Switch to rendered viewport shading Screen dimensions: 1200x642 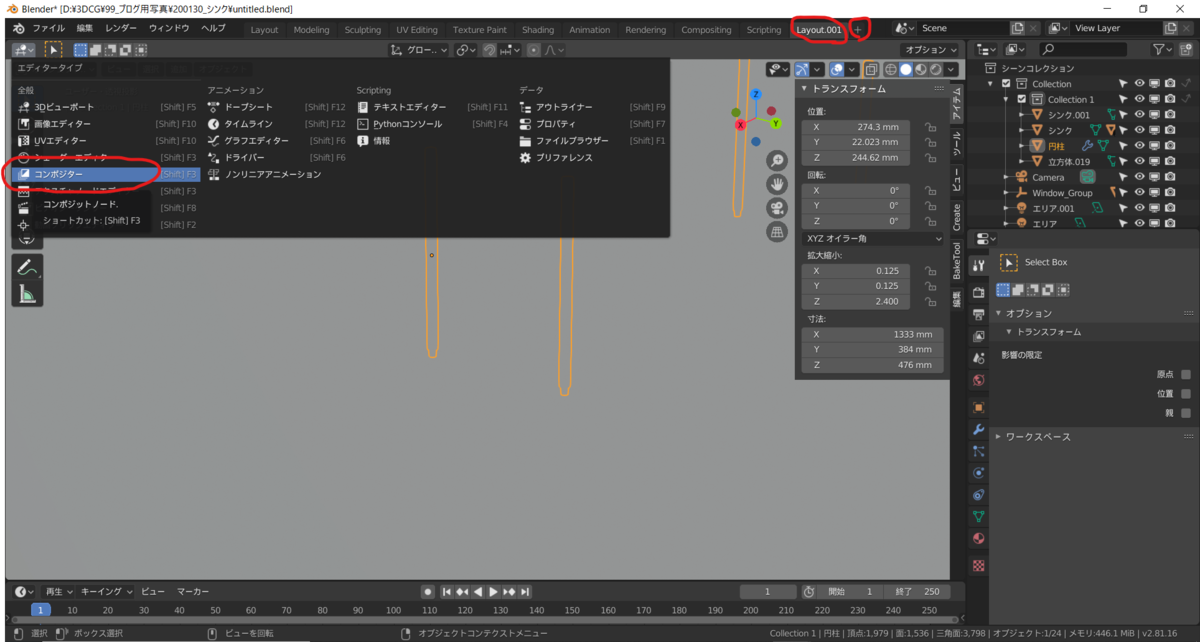tap(935, 70)
